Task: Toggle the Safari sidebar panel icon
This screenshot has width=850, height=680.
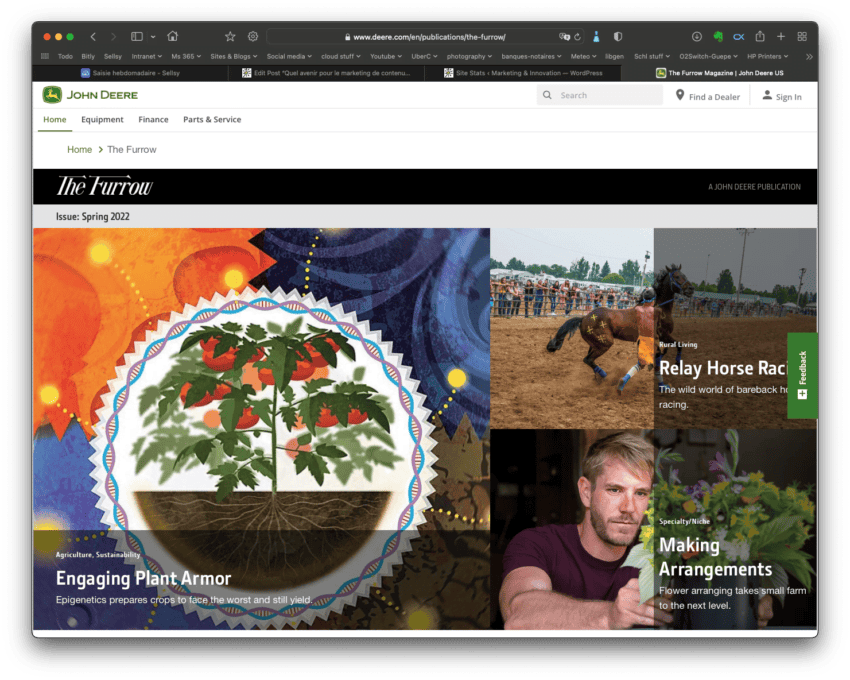Action: click(137, 37)
